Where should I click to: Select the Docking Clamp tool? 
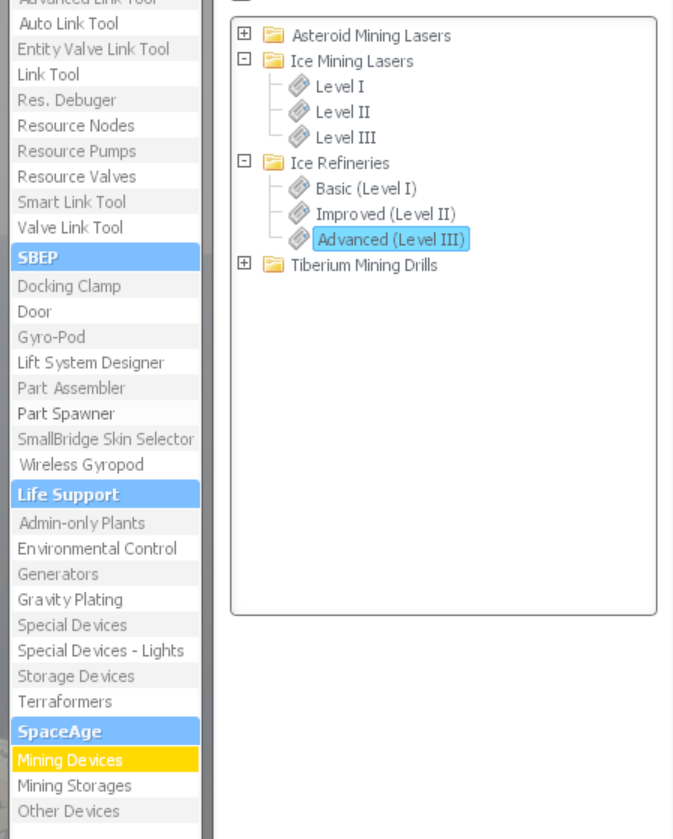[x=69, y=286]
